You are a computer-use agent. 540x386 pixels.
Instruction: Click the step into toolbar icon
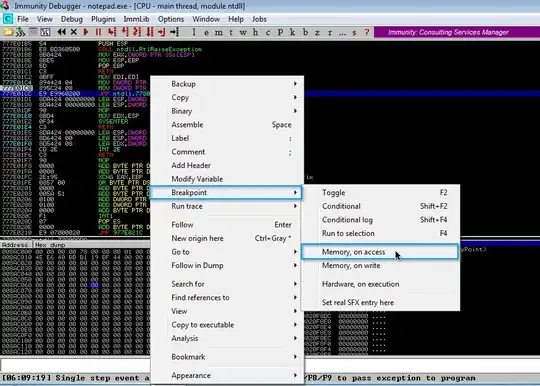(112, 32)
